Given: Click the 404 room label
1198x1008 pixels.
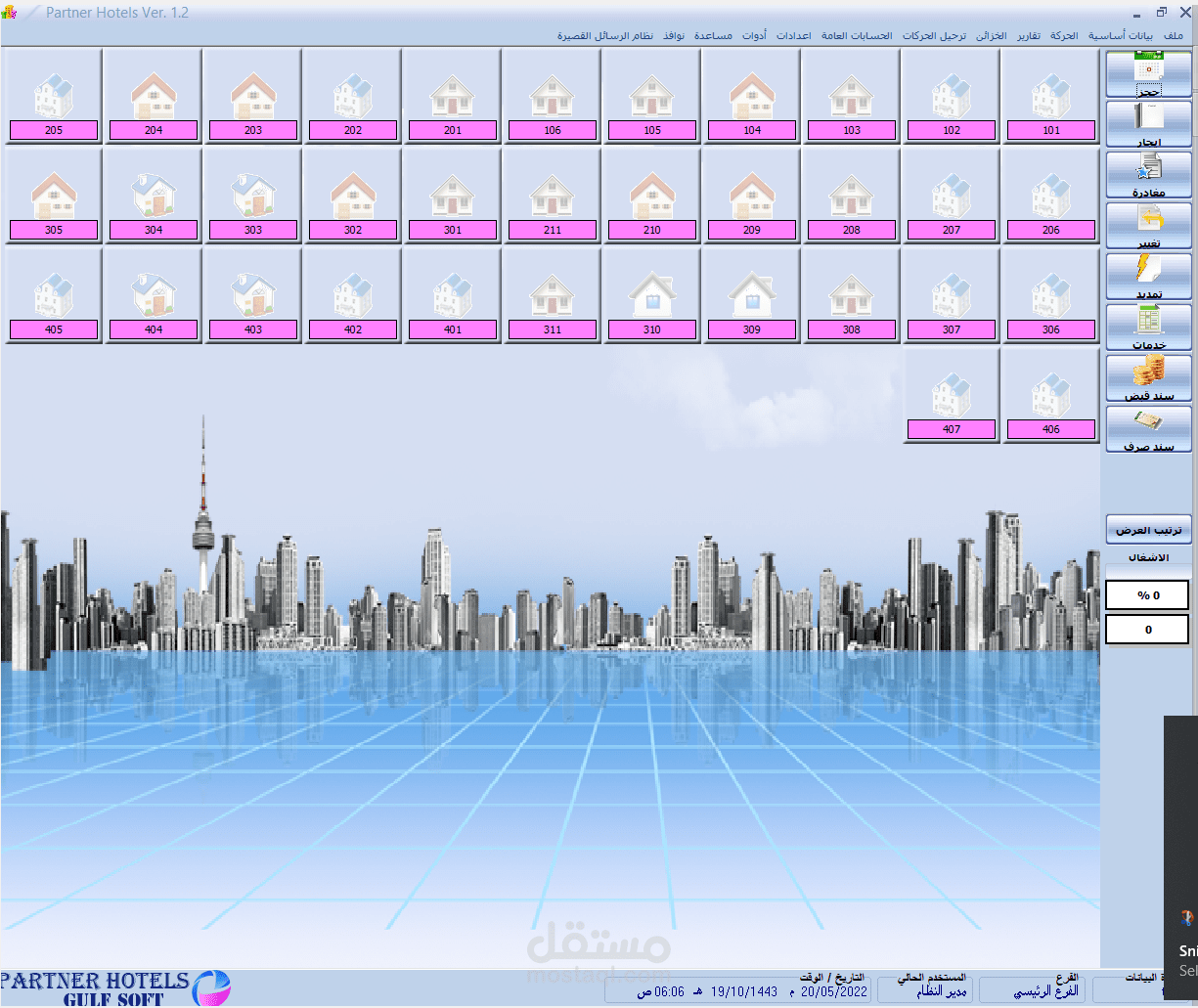Looking at the screenshot, I should [x=154, y=329].
